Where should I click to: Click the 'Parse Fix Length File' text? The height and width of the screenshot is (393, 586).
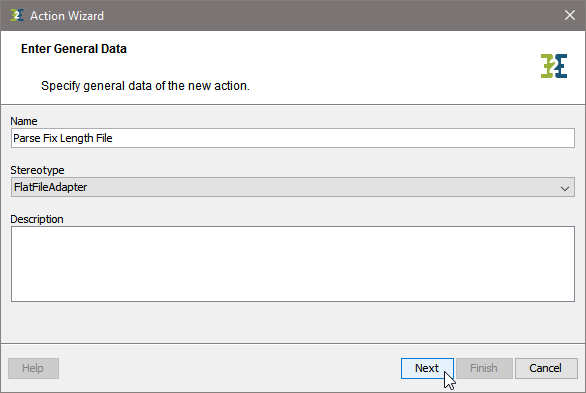click(63, 138)
